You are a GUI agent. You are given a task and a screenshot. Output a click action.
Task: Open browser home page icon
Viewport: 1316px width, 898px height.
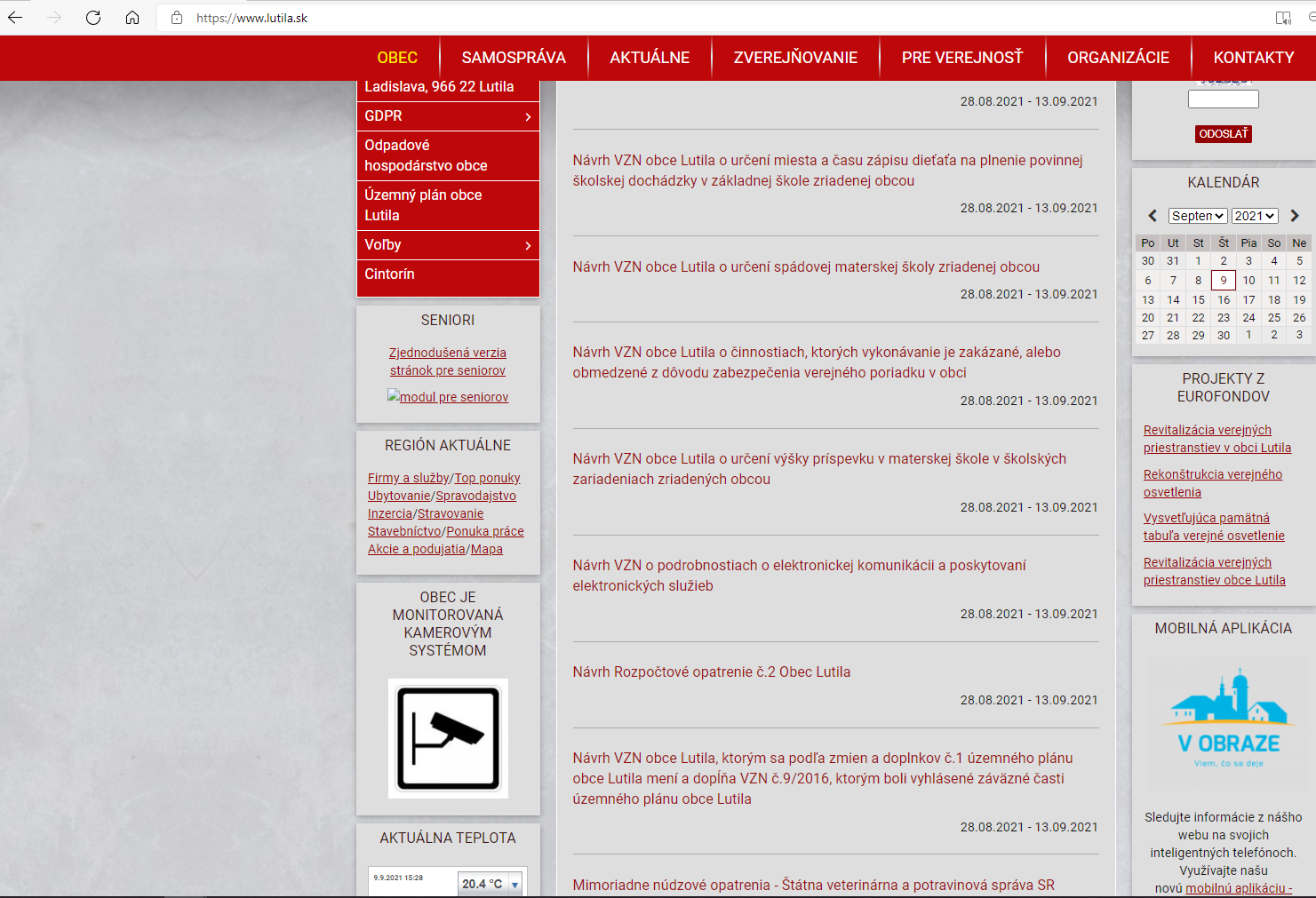point(132,18)
